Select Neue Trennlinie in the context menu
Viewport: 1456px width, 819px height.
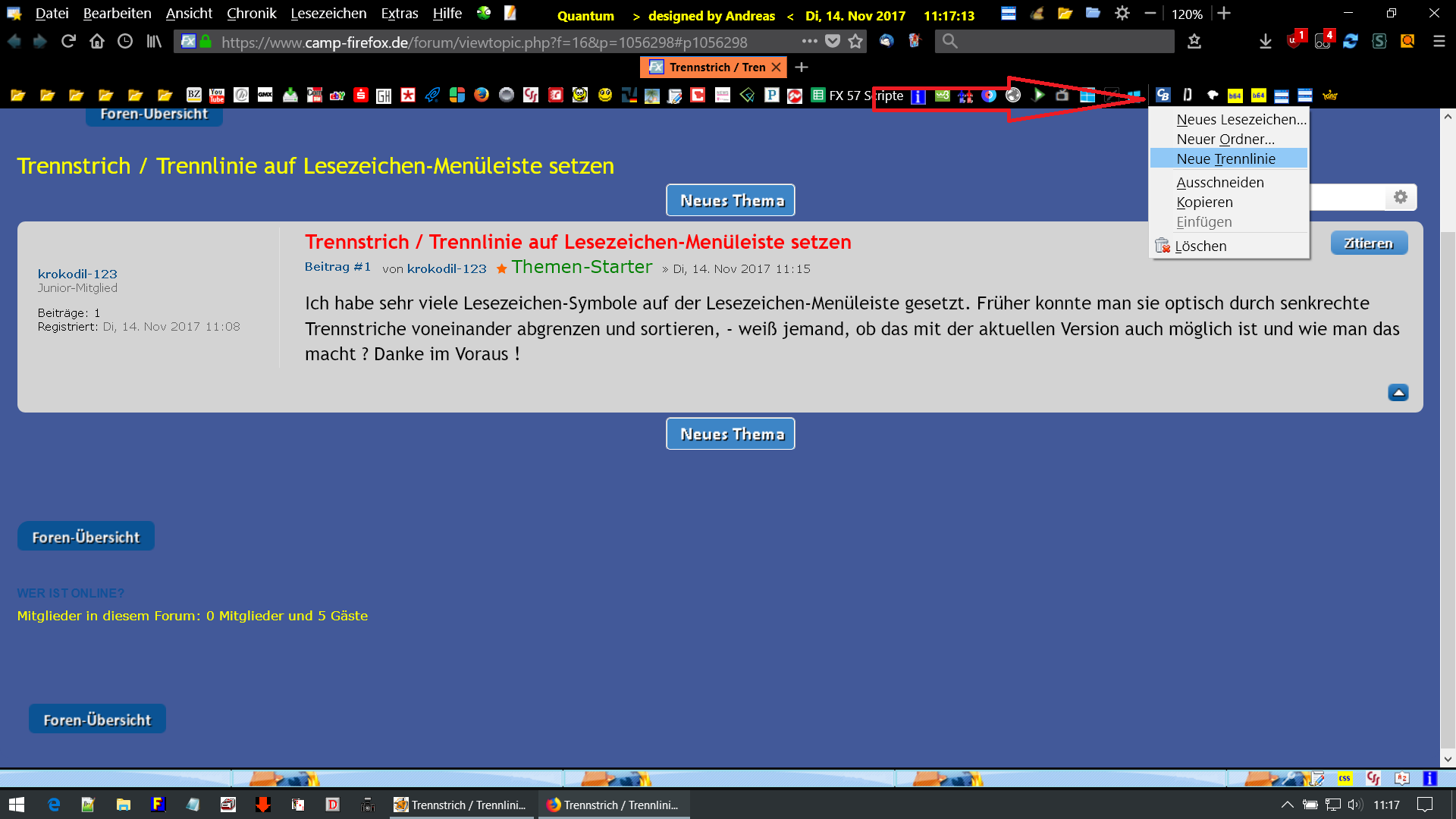tap(1225, 158)
